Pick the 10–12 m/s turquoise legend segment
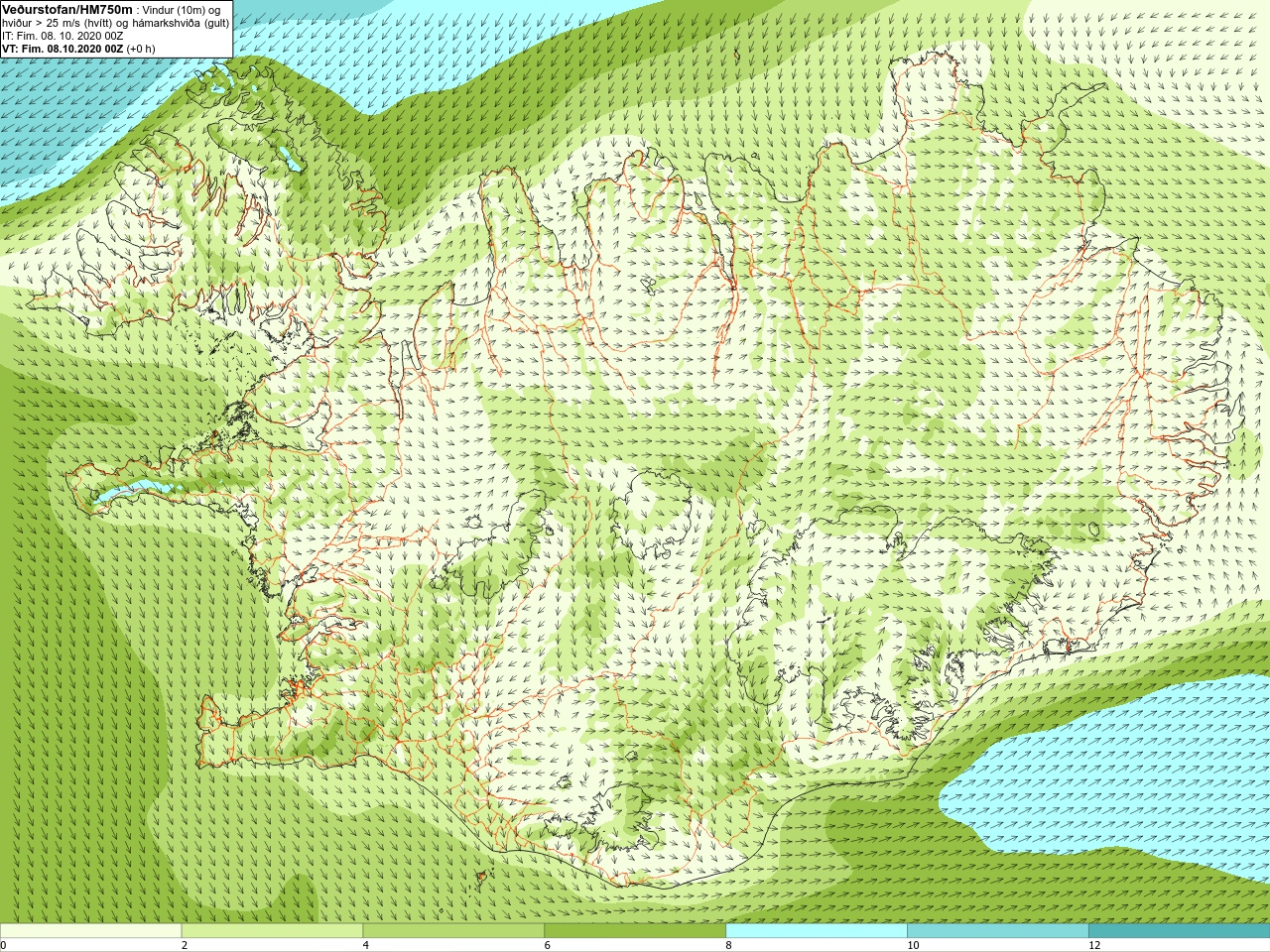 (998, 931)
